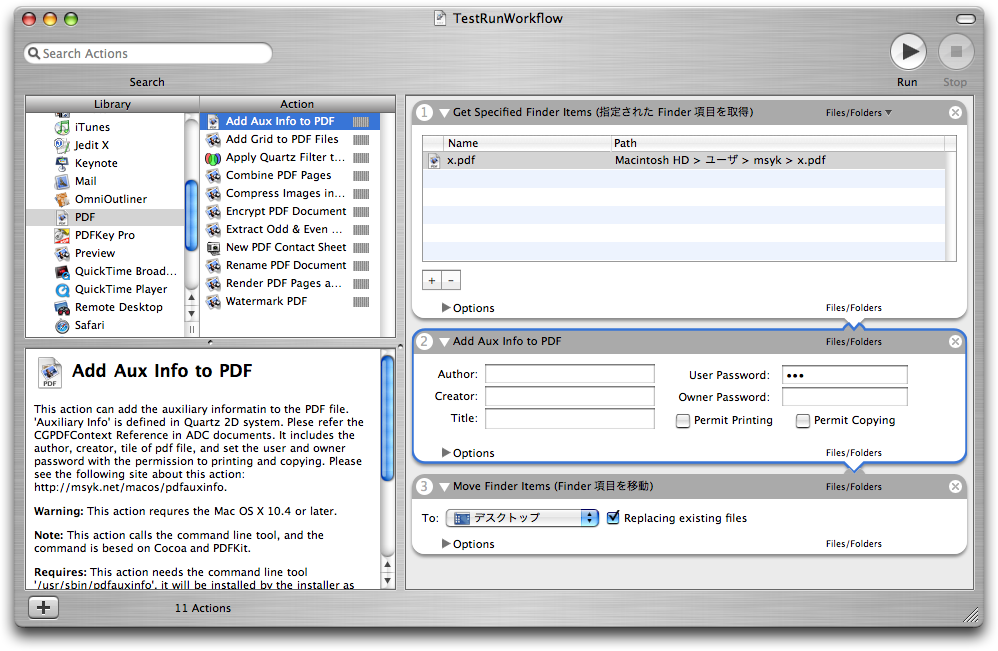The width and height of the screenshot is (998, 651).
Task: Open the To: destination folder dropdown
Action: 521,518
